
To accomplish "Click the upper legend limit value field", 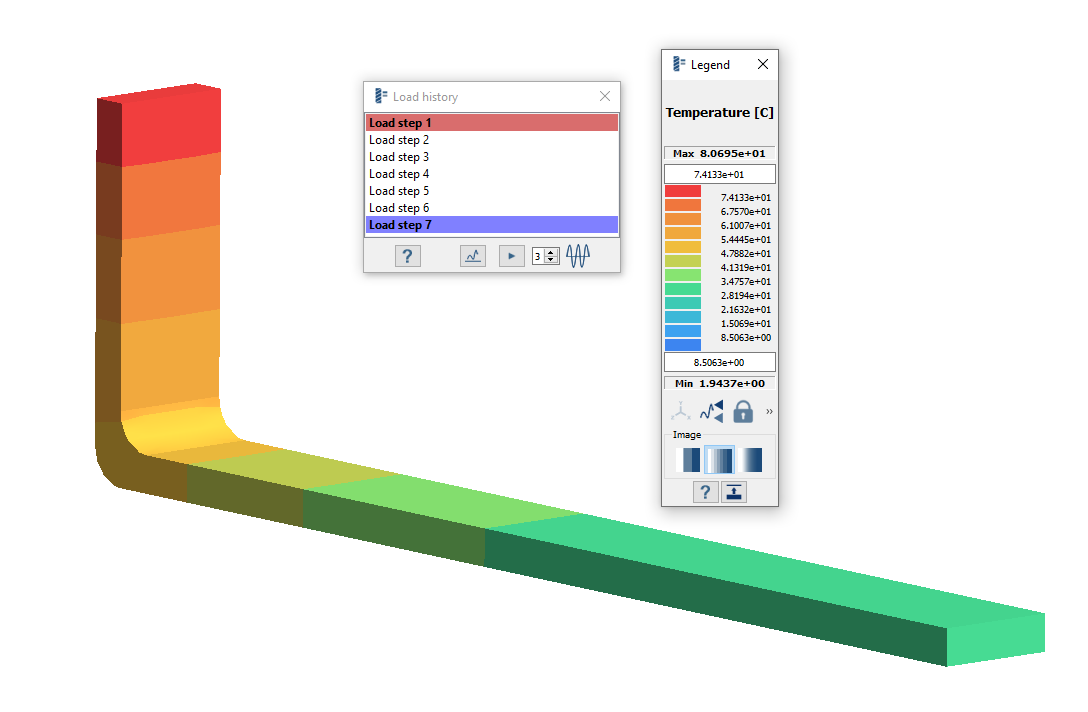I will [x=719, y=174].
